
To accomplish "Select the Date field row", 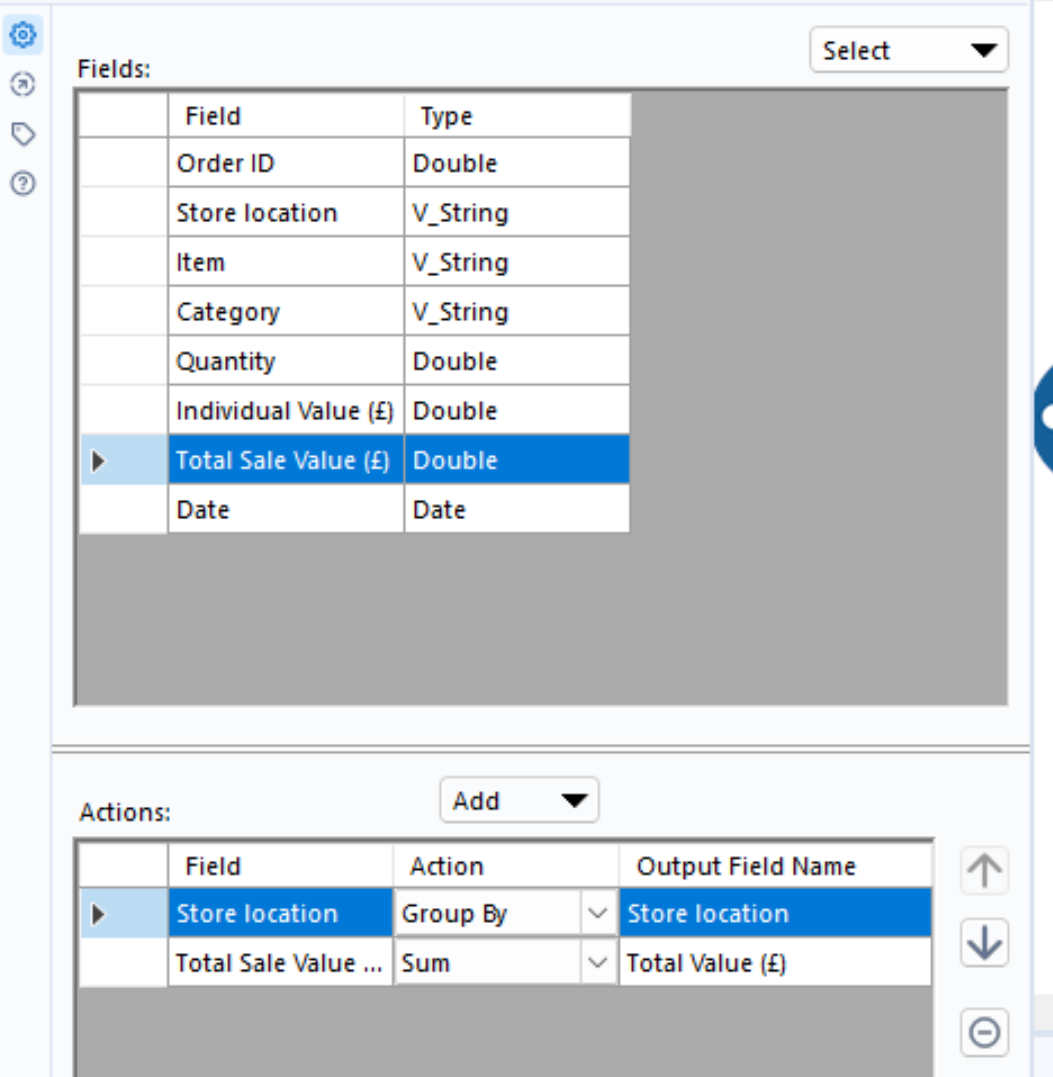I will 285,510.
